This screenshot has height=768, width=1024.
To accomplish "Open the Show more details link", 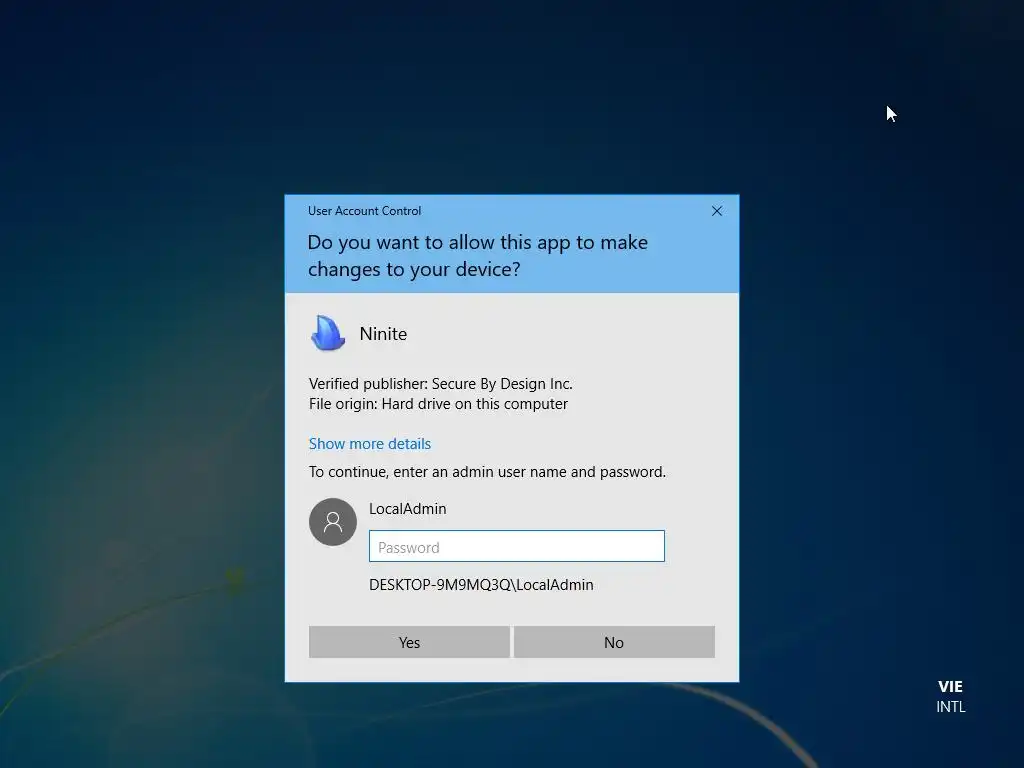I will click(x=370, y=443).
